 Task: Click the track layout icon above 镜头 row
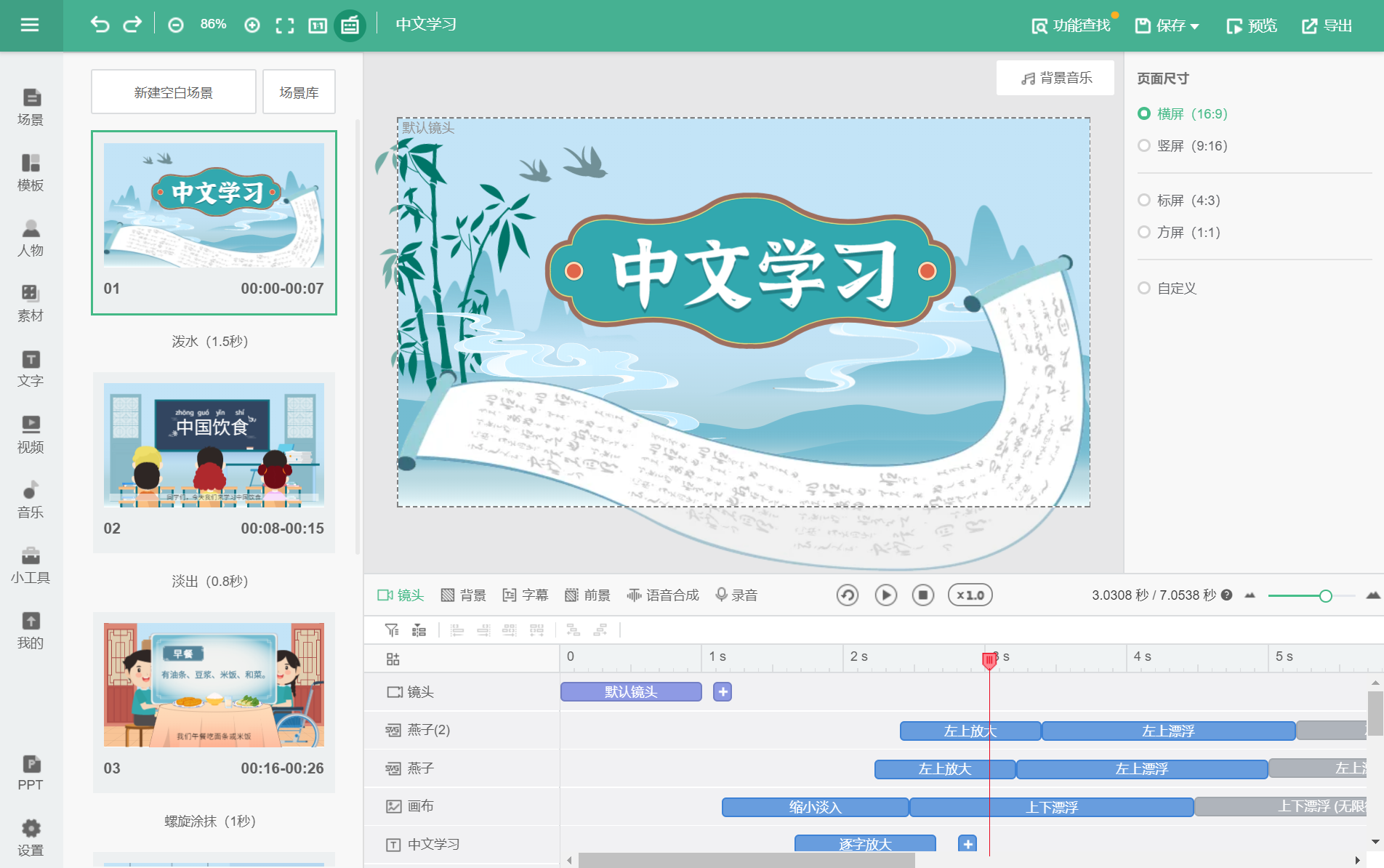393,659
